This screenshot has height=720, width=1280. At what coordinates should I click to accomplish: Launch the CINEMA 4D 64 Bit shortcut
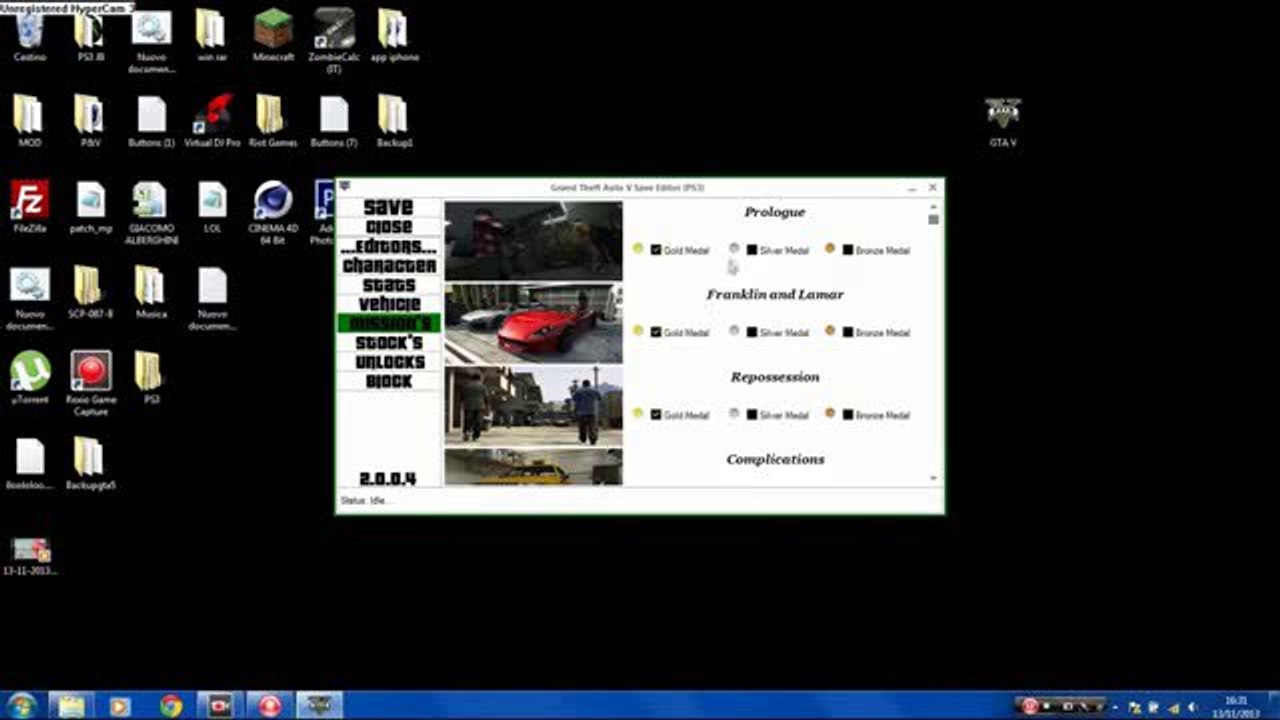(273, 213)
